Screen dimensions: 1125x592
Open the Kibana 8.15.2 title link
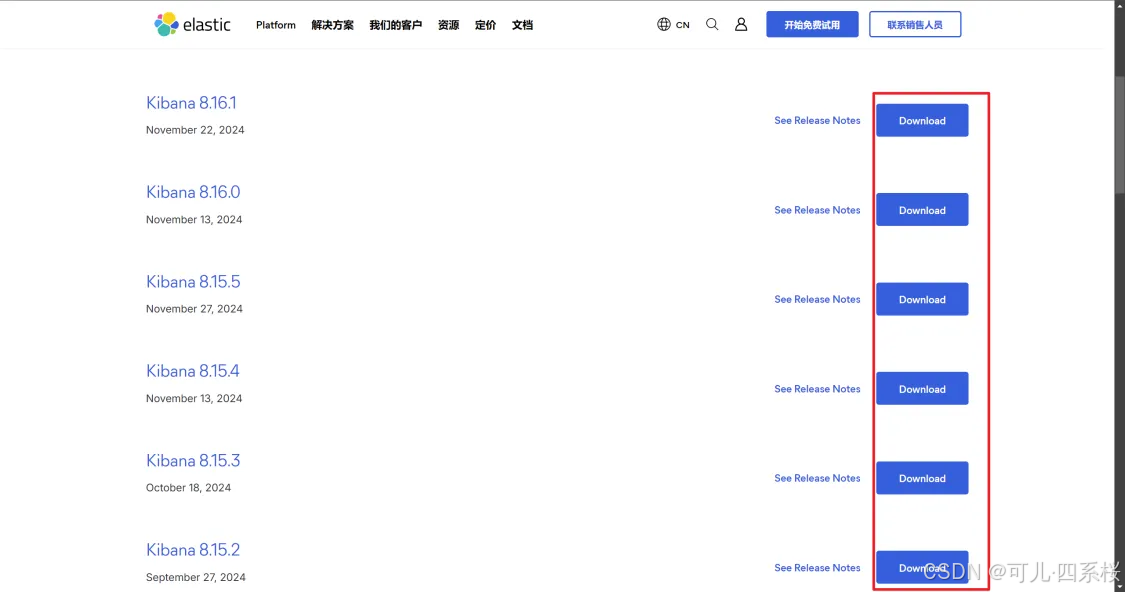(192, 549)
